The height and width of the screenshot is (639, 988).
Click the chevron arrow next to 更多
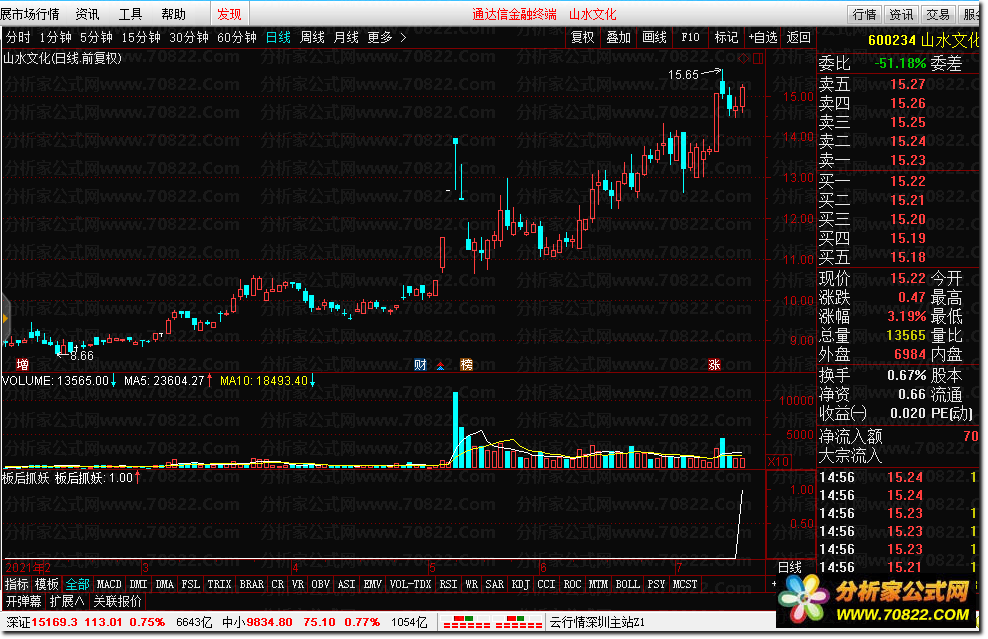(403, 38)
